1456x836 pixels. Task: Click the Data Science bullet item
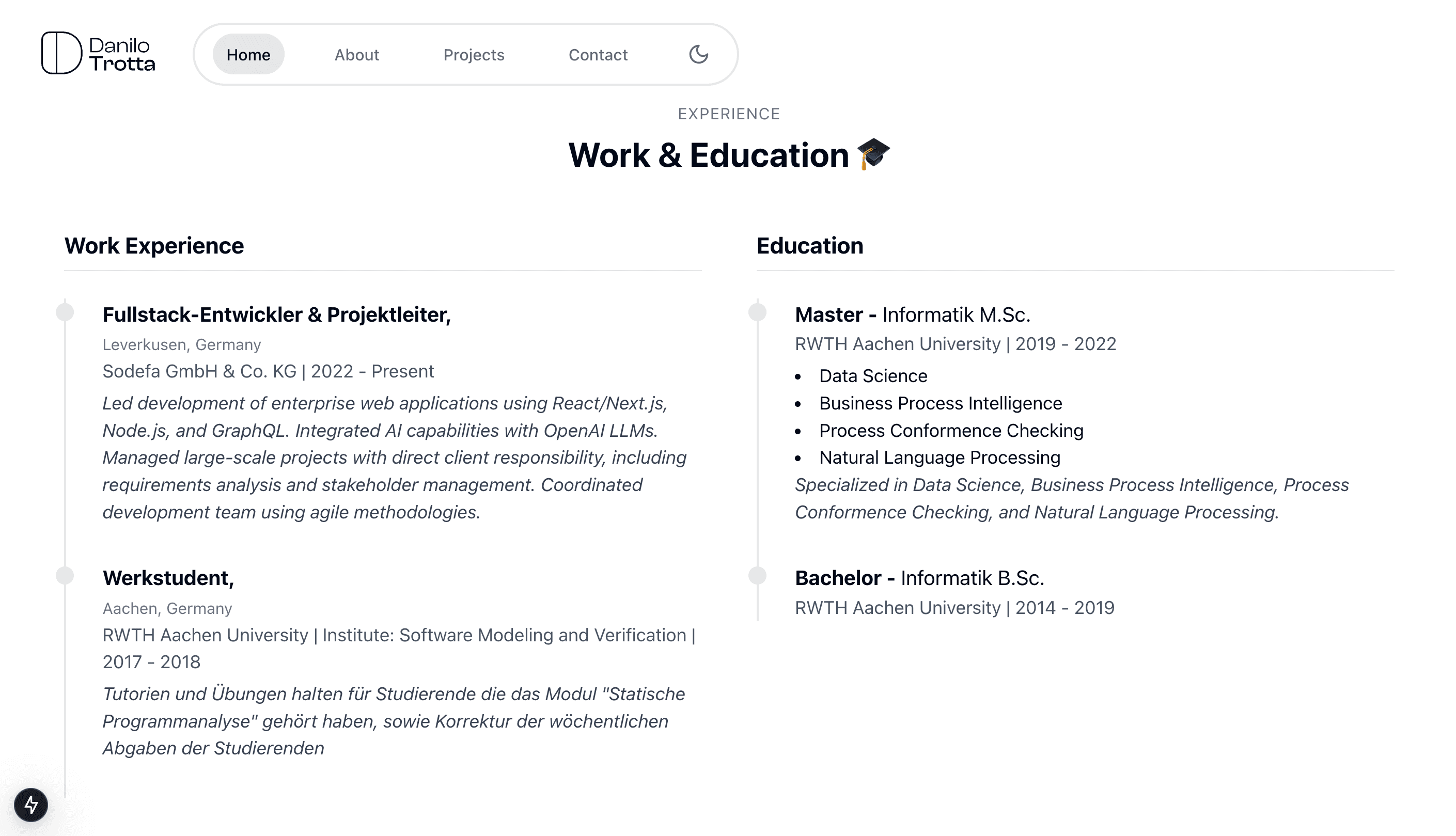click(873, 376)
